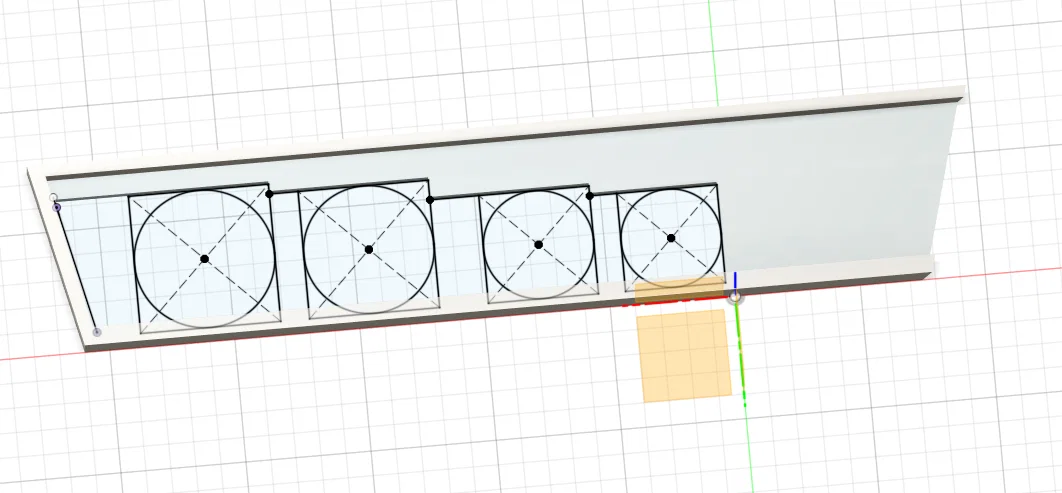Image resolution: width=1062 pixels, height=493 pixels.
Task: Pick the sketch point at second square's top-right corner
Action: click(429, 200)
